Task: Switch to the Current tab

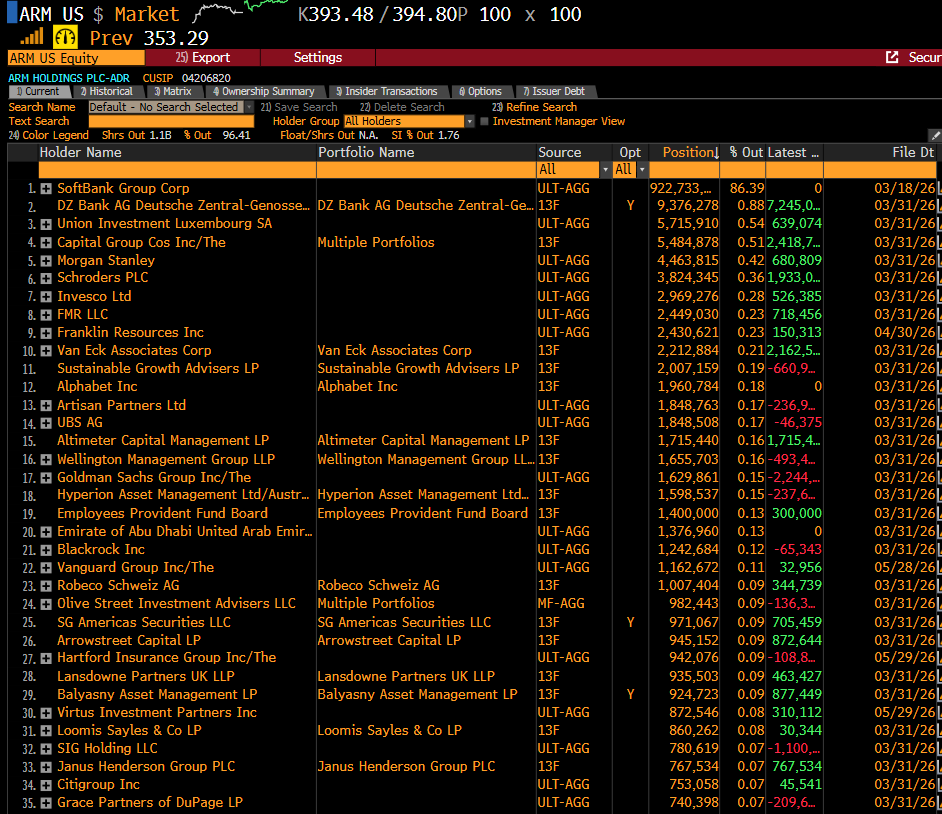Action: [38, 91]
